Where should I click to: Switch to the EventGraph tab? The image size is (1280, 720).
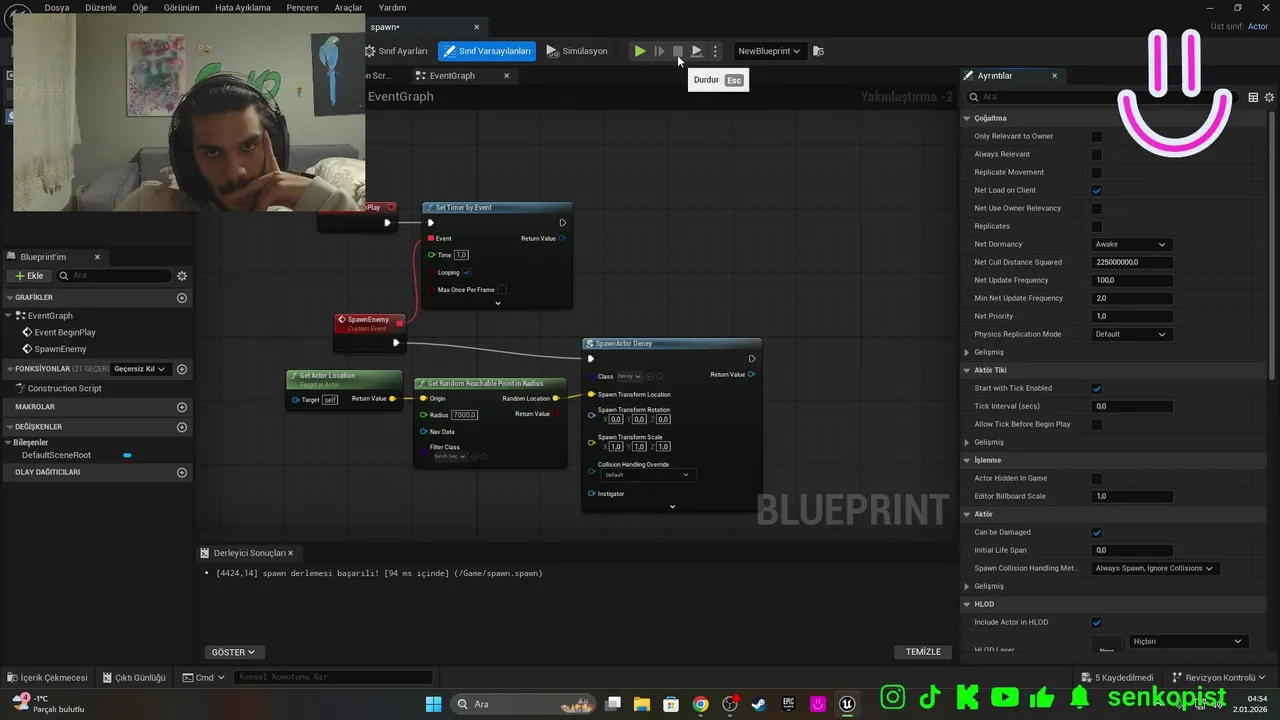point(452,76)
